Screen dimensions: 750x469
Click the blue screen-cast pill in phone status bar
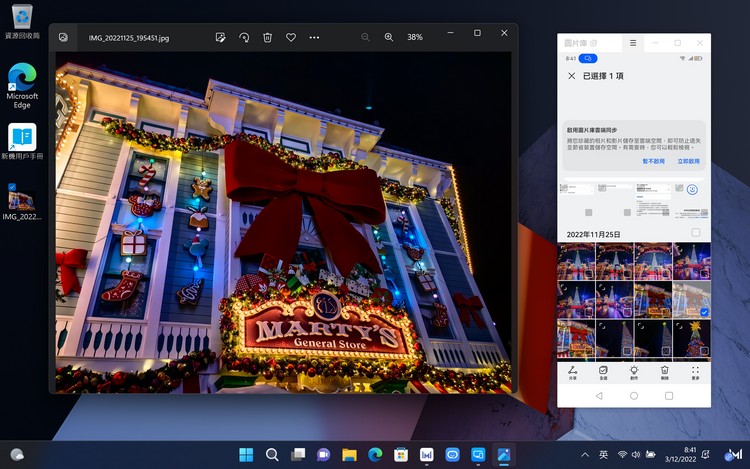click(588, 58)
